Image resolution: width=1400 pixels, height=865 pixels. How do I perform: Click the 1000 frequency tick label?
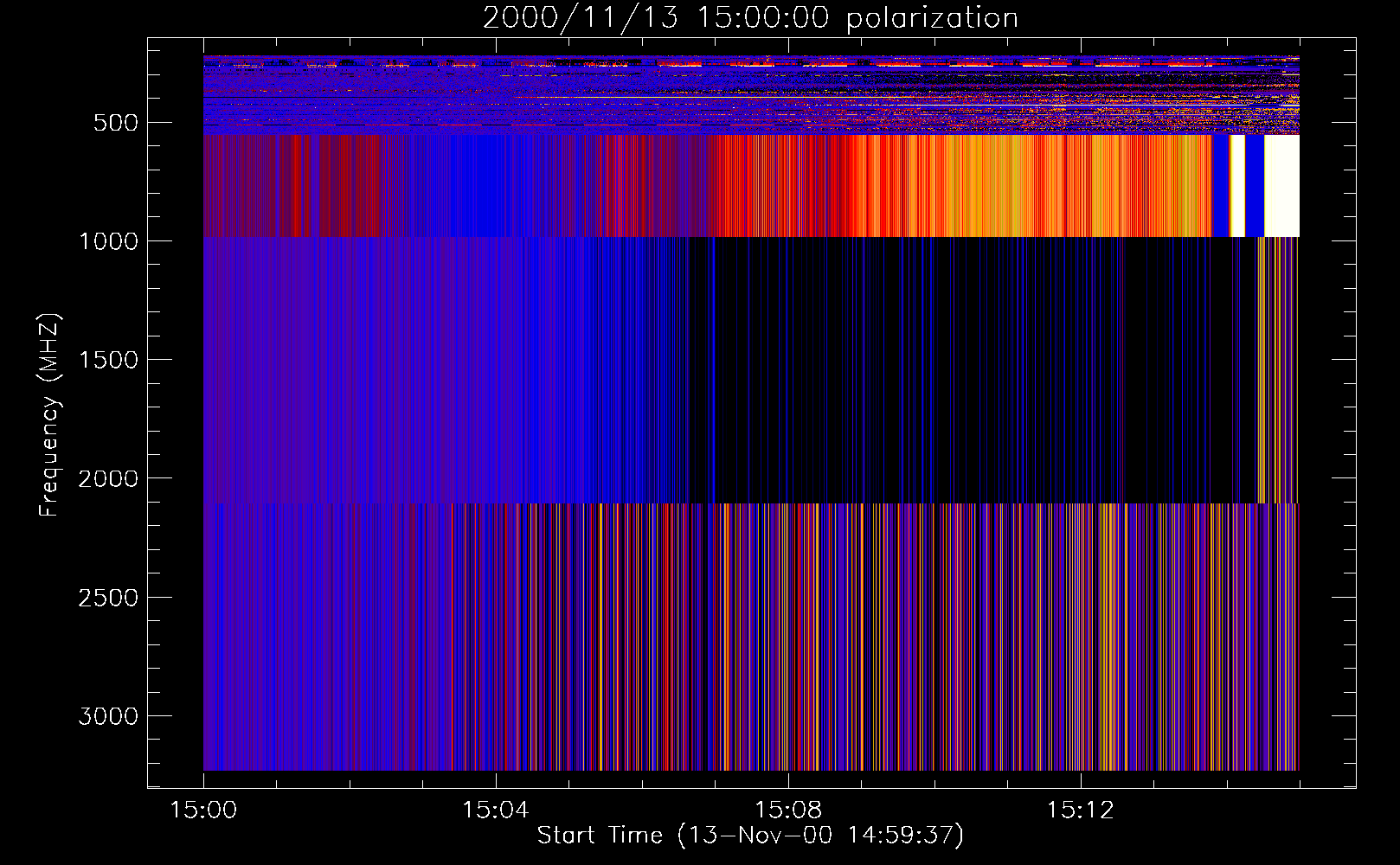click(108, 241)
